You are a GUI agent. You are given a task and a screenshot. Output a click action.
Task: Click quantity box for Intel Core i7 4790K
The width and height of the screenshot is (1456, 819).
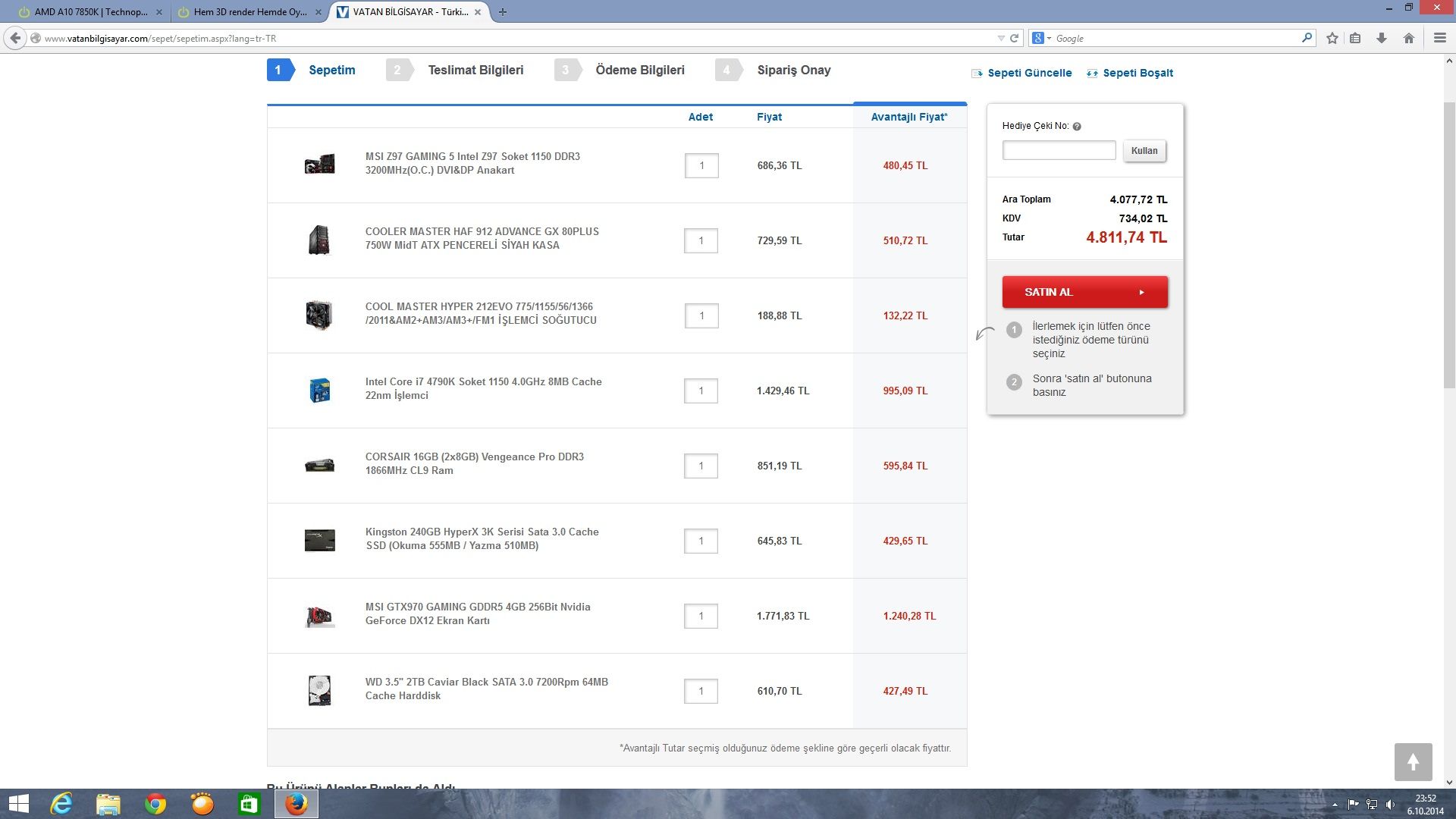[701, 391]
